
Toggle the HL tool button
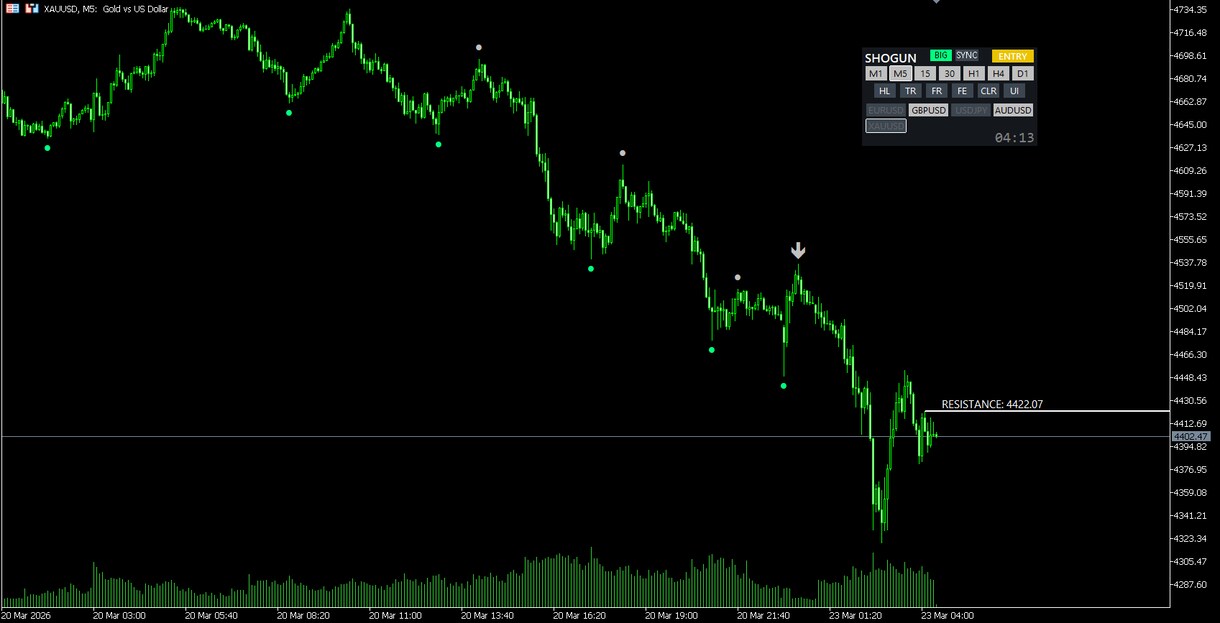click(884, 91)
